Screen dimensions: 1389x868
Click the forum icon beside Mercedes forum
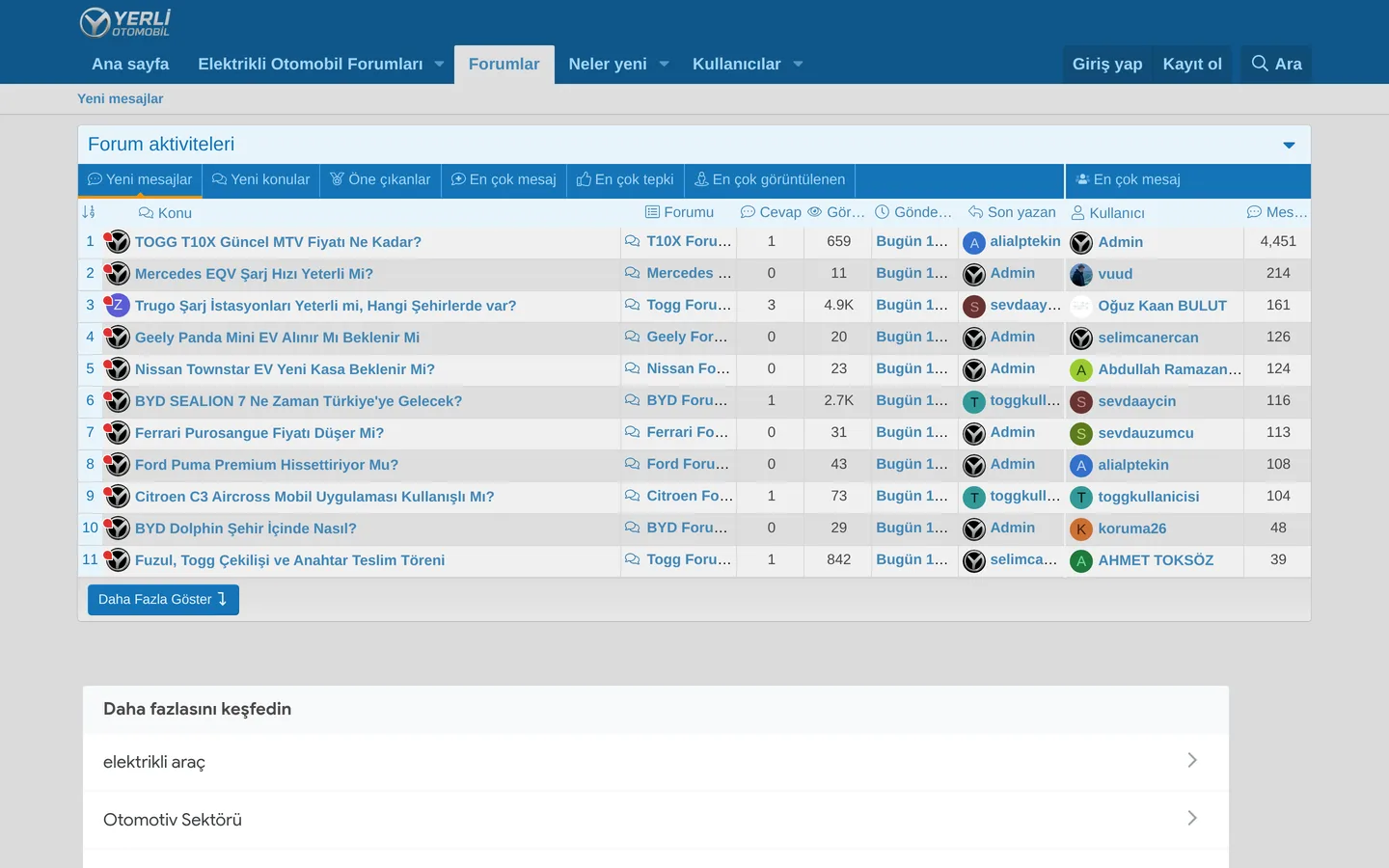[632, 273]
